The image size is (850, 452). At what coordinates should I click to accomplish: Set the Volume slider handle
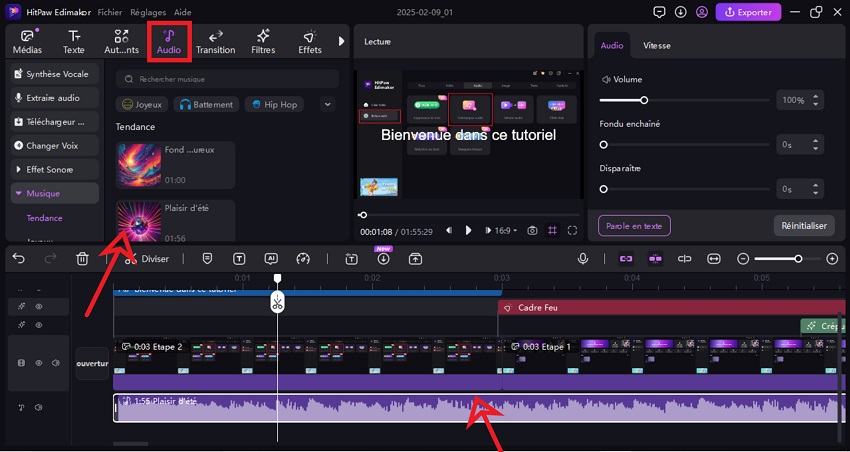tap(644, 100)
